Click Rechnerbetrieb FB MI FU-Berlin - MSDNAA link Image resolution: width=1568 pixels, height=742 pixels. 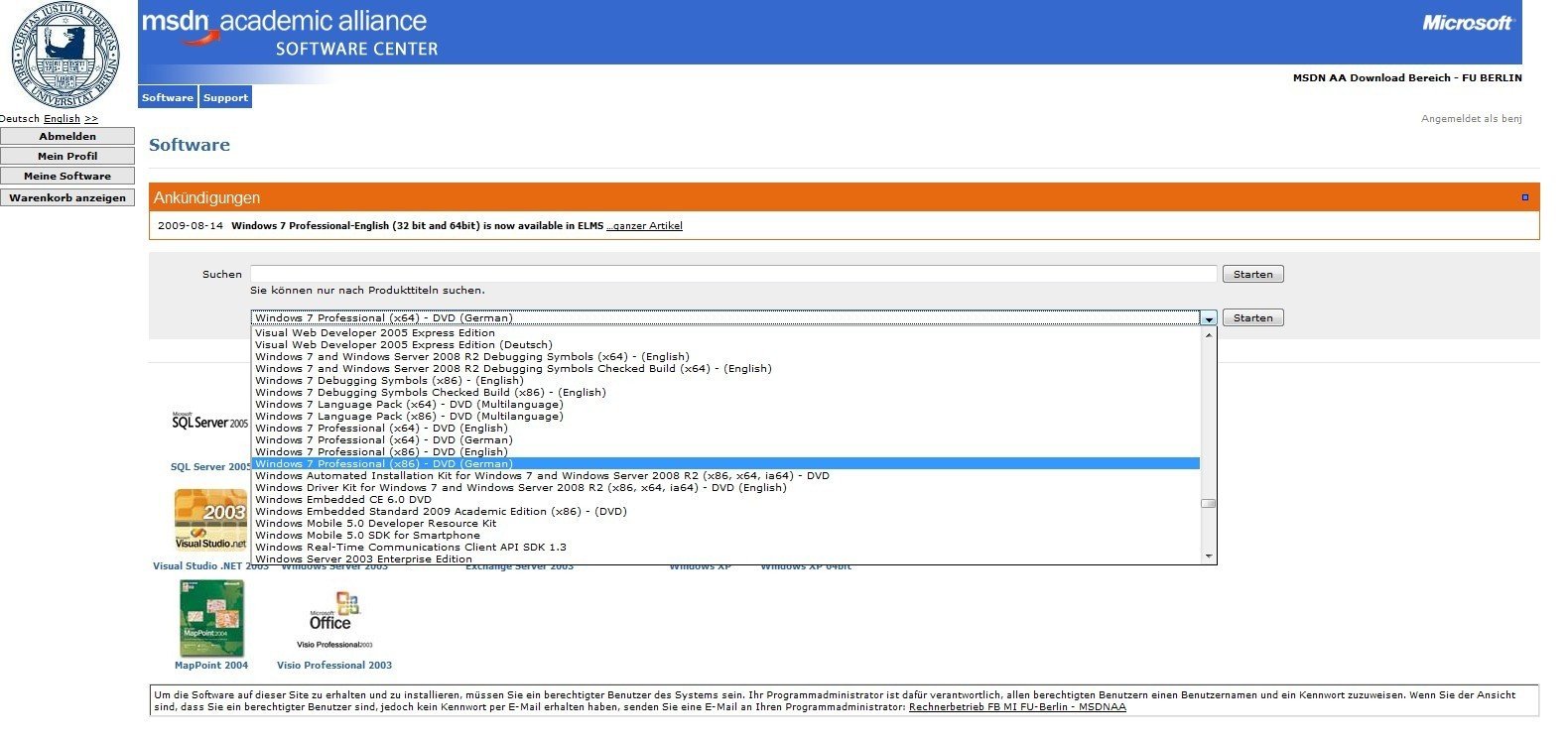coord(1017,707)
